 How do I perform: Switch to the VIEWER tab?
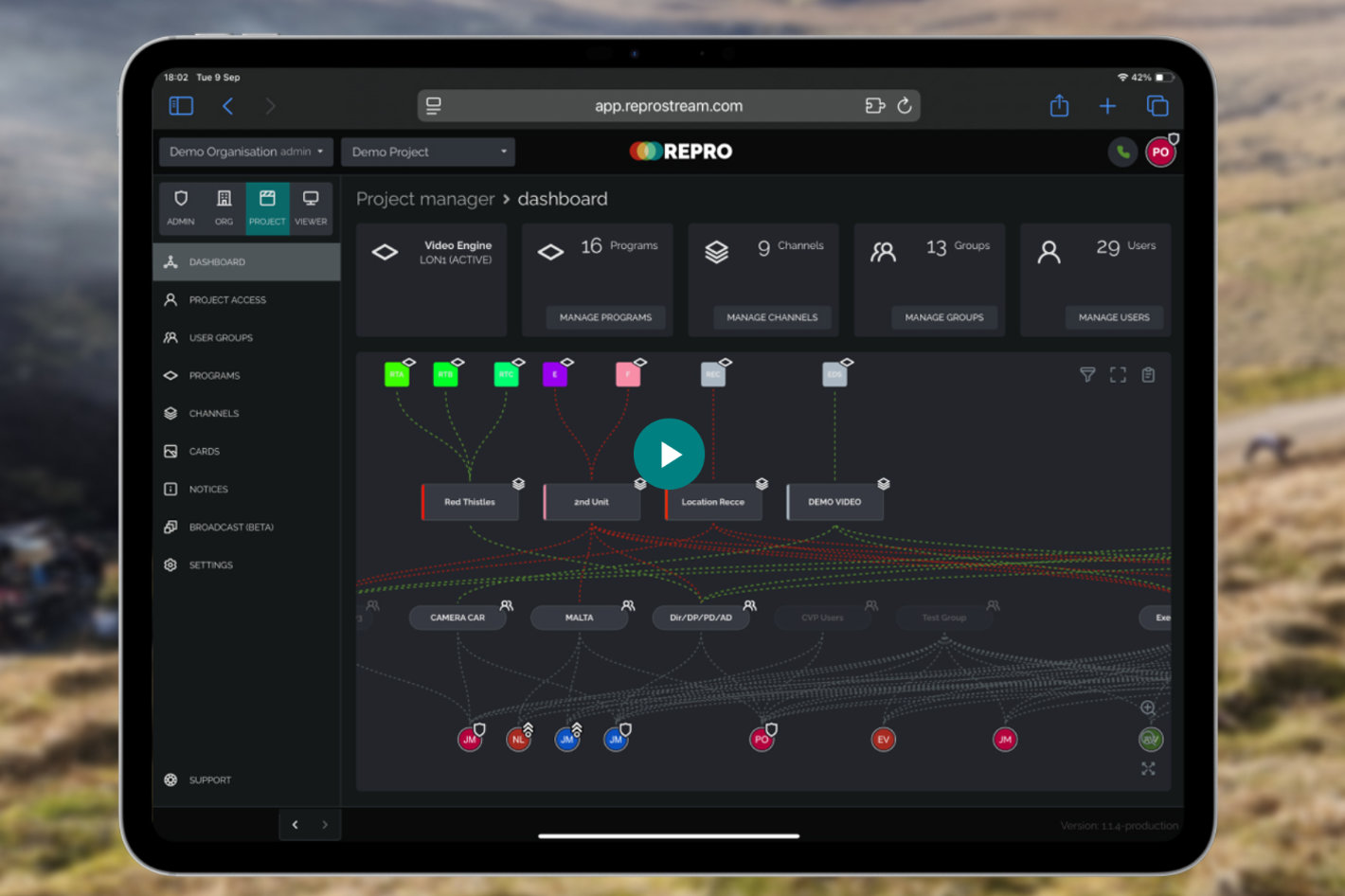click(x=311, y=207)
